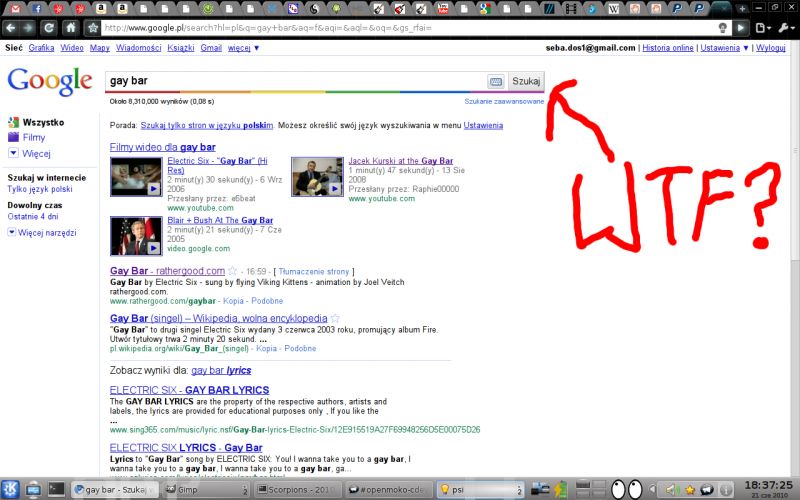Expand the więcej dropdown in the top bar

pyautogui.click(x=243, y=48)
